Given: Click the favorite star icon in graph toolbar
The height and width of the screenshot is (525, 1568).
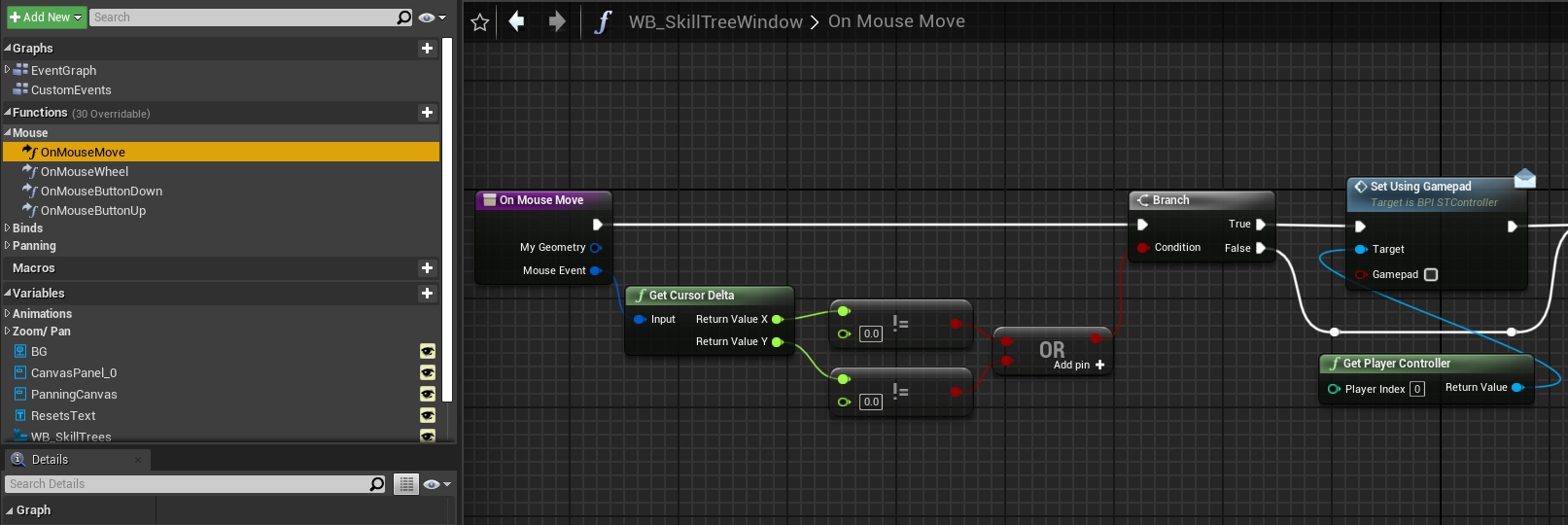Looking at the screenshot, I should click(479, 21).
